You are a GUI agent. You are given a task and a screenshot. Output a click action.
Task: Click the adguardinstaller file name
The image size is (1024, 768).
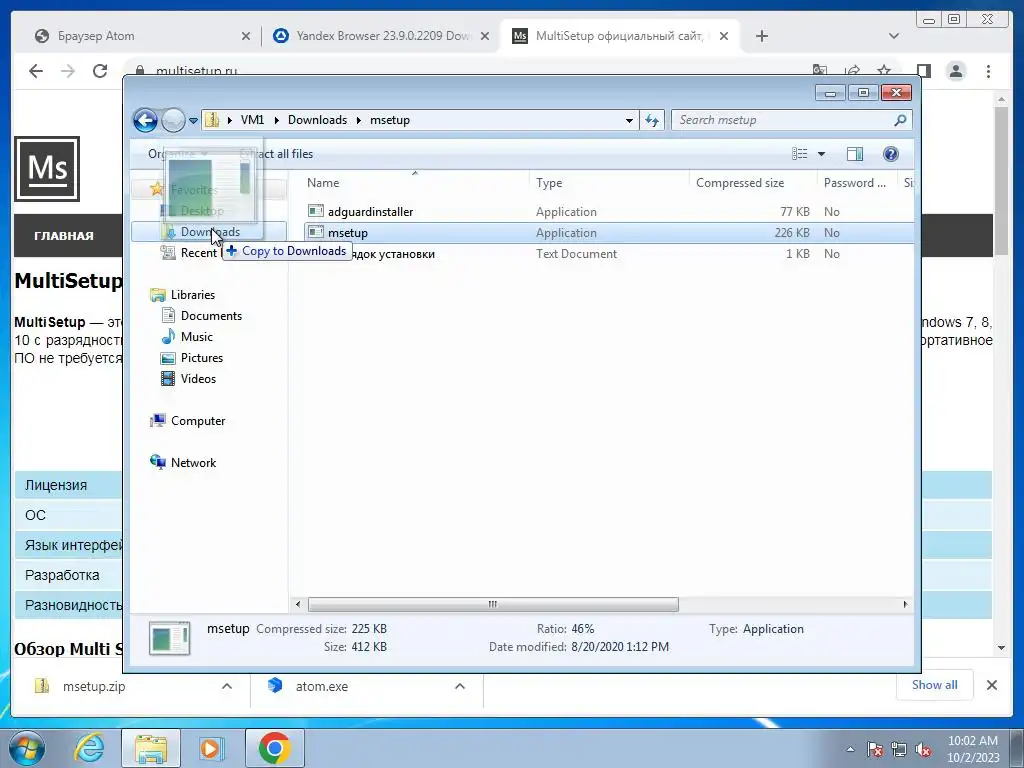pos(370,212)
